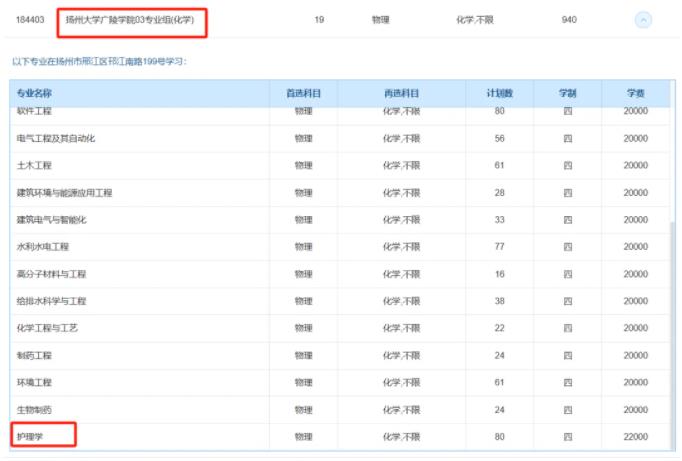Click plan count 22 for 化学工程与工艺
The width and height of the screenshot is (682, 461).
499,328
